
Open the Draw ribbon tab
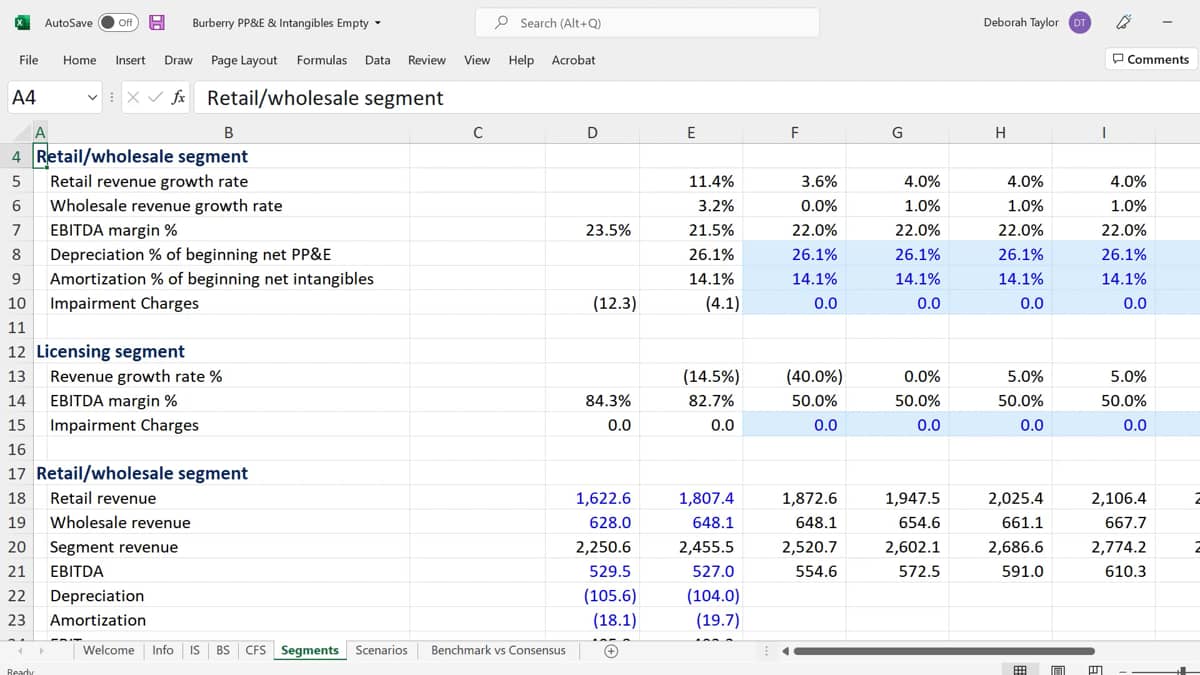pyautogui.click(x=178, y=60)
